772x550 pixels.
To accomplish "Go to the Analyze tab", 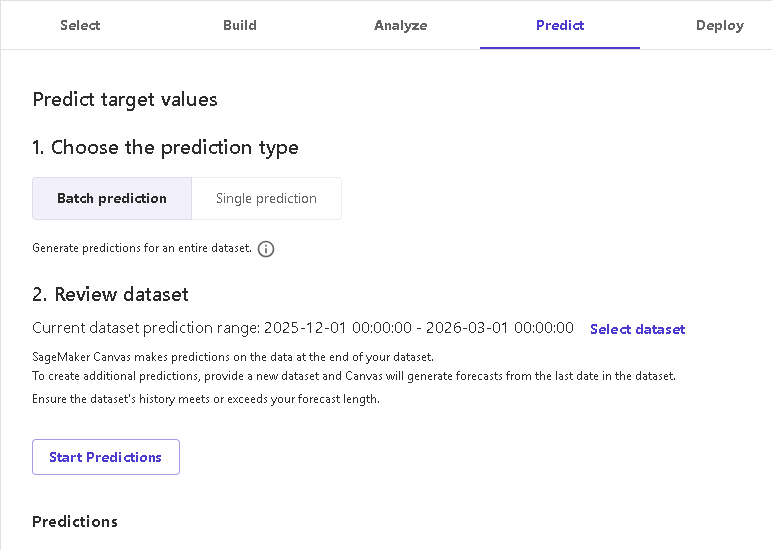I will click(400, 25).
